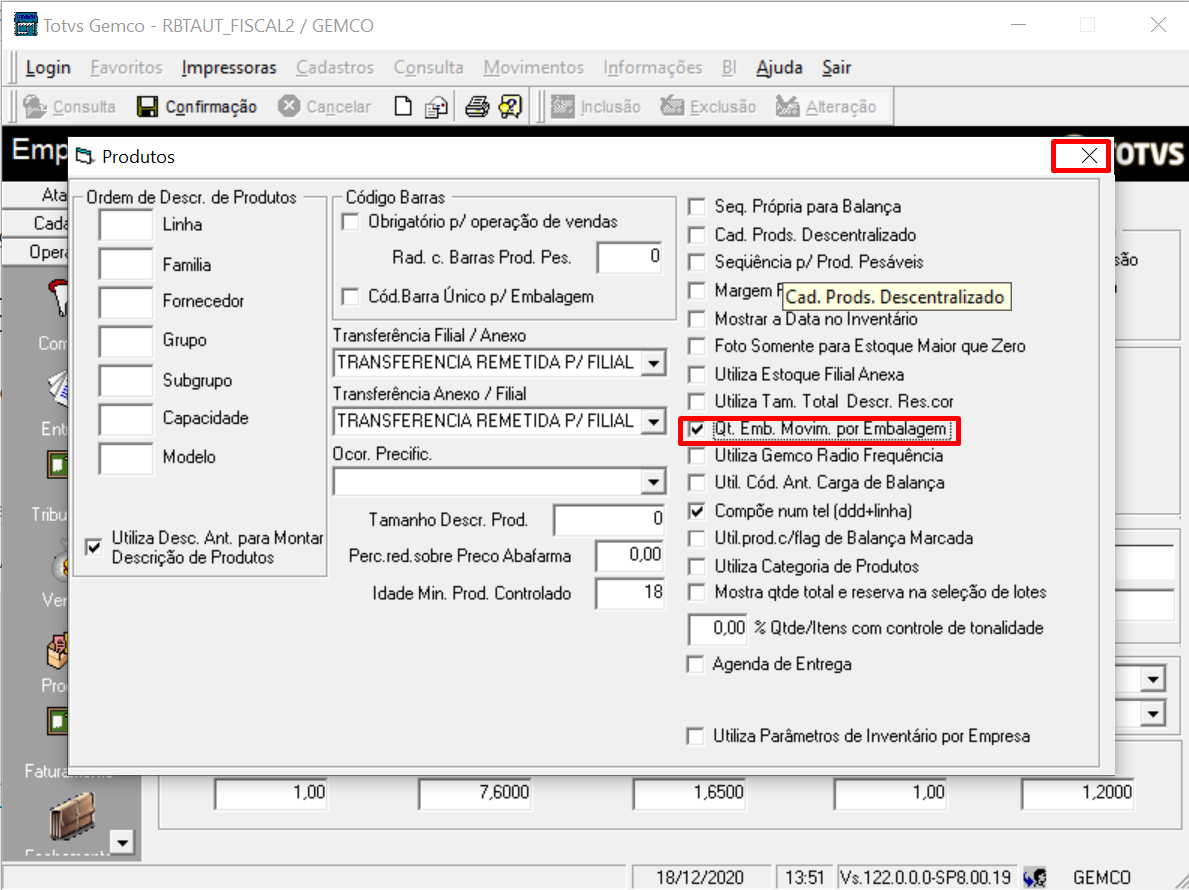The image size is (1189, 890).
Task: Click the Inclusão toolbar icon
Action: point(563,106)
